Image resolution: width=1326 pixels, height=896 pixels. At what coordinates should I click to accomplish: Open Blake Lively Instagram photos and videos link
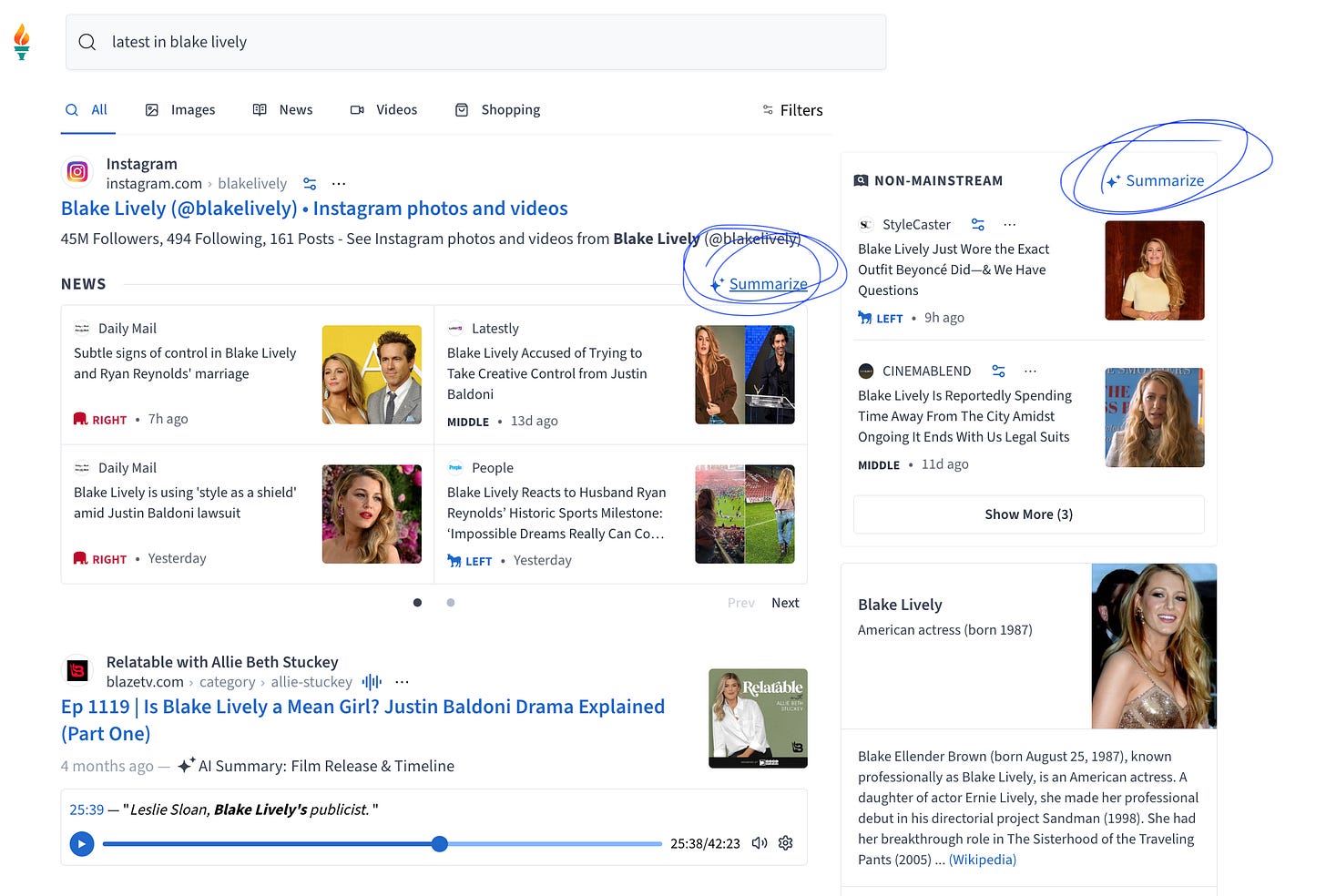[314, 209]
